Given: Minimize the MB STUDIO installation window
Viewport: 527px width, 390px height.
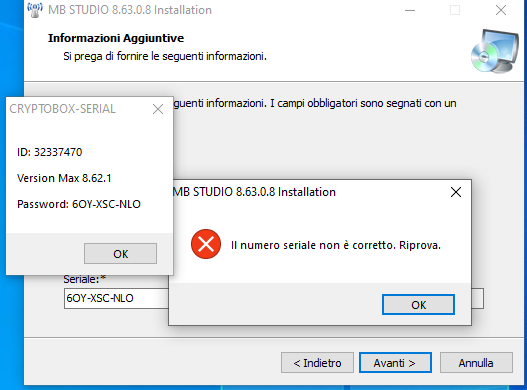Looking at the screenshot, I should (410, 10).
